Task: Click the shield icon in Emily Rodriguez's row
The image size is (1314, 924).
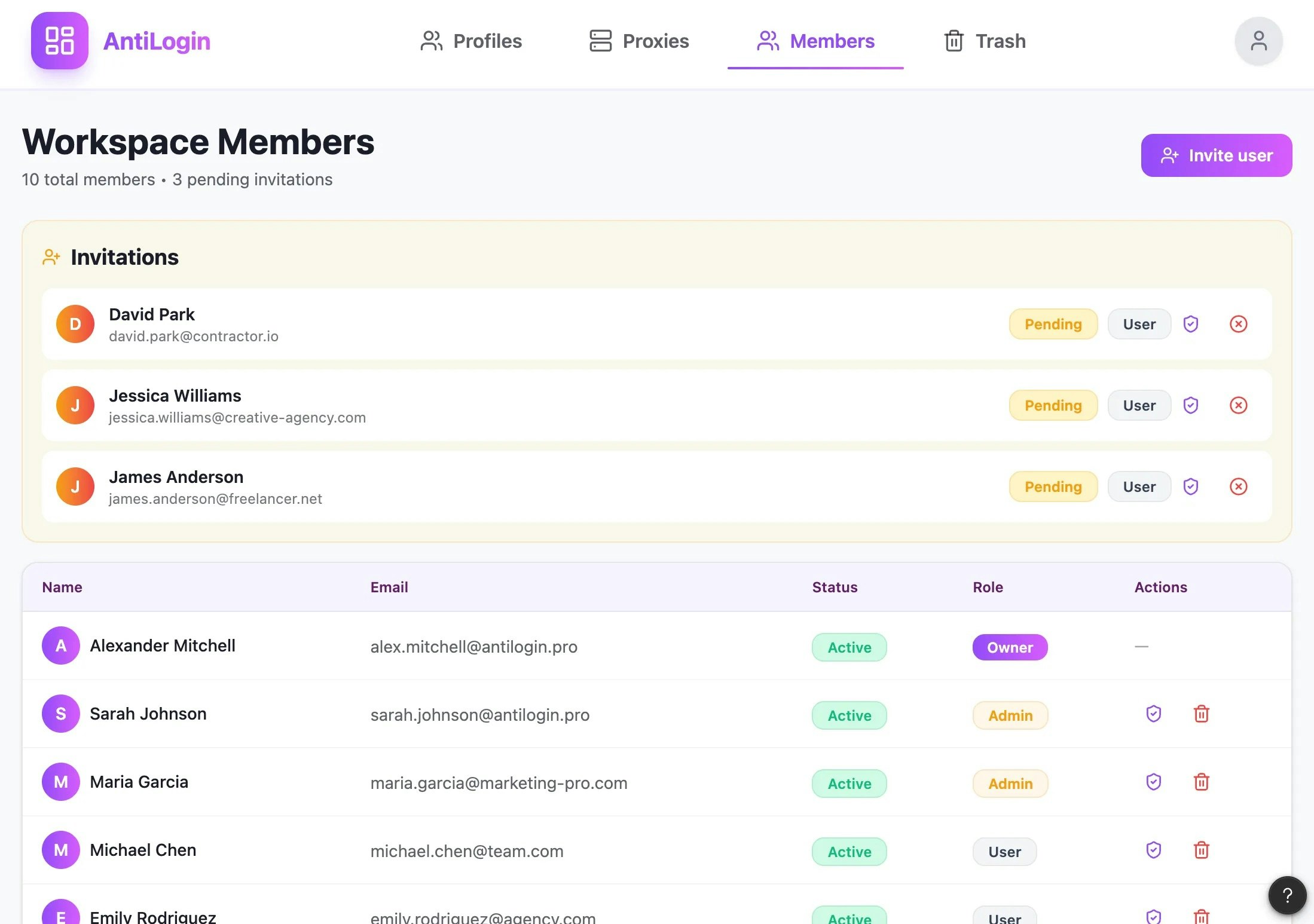Action: [x=1153, y=916]
